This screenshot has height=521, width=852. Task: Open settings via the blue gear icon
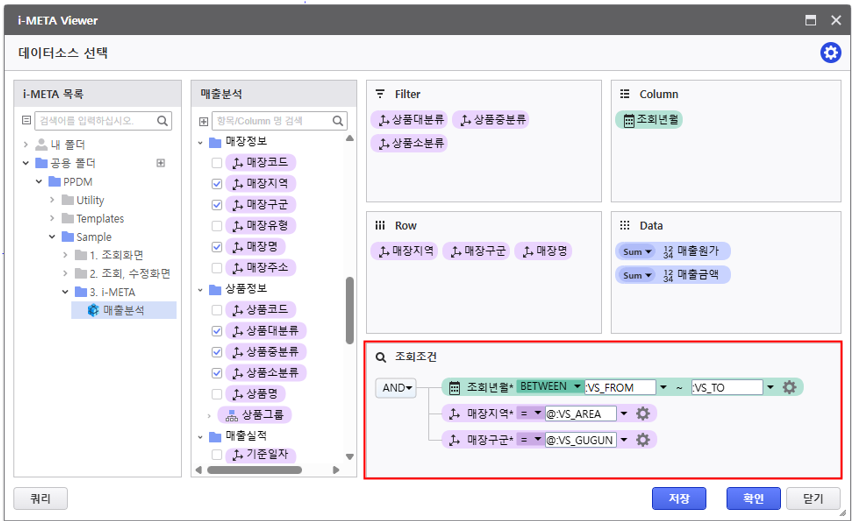830,53
